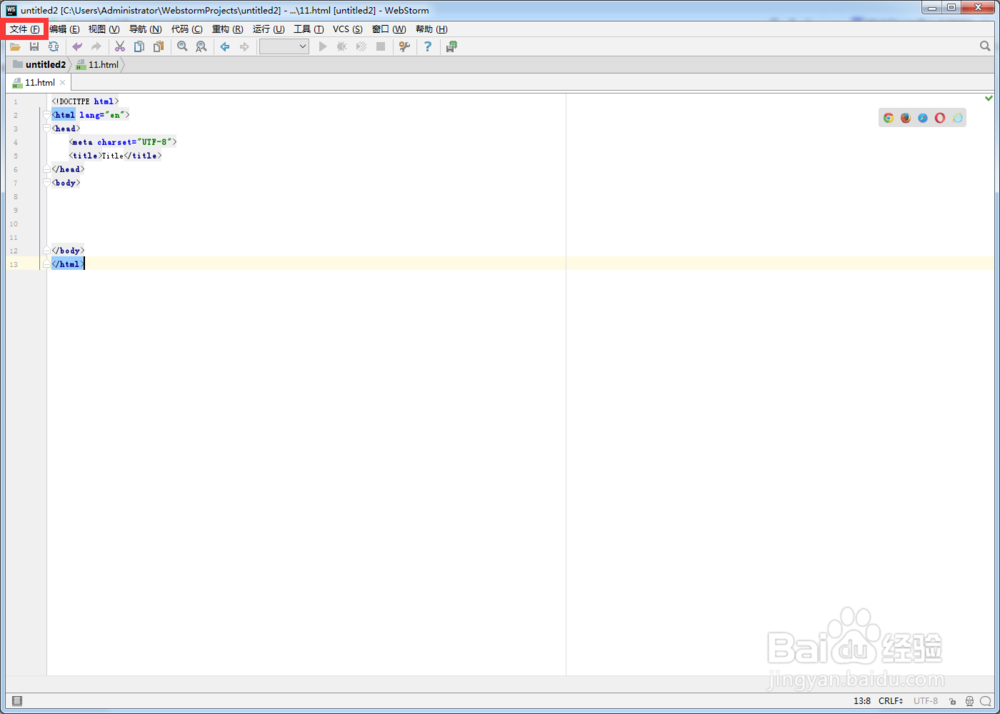Collapse the head element code fold

click(48, 128)
